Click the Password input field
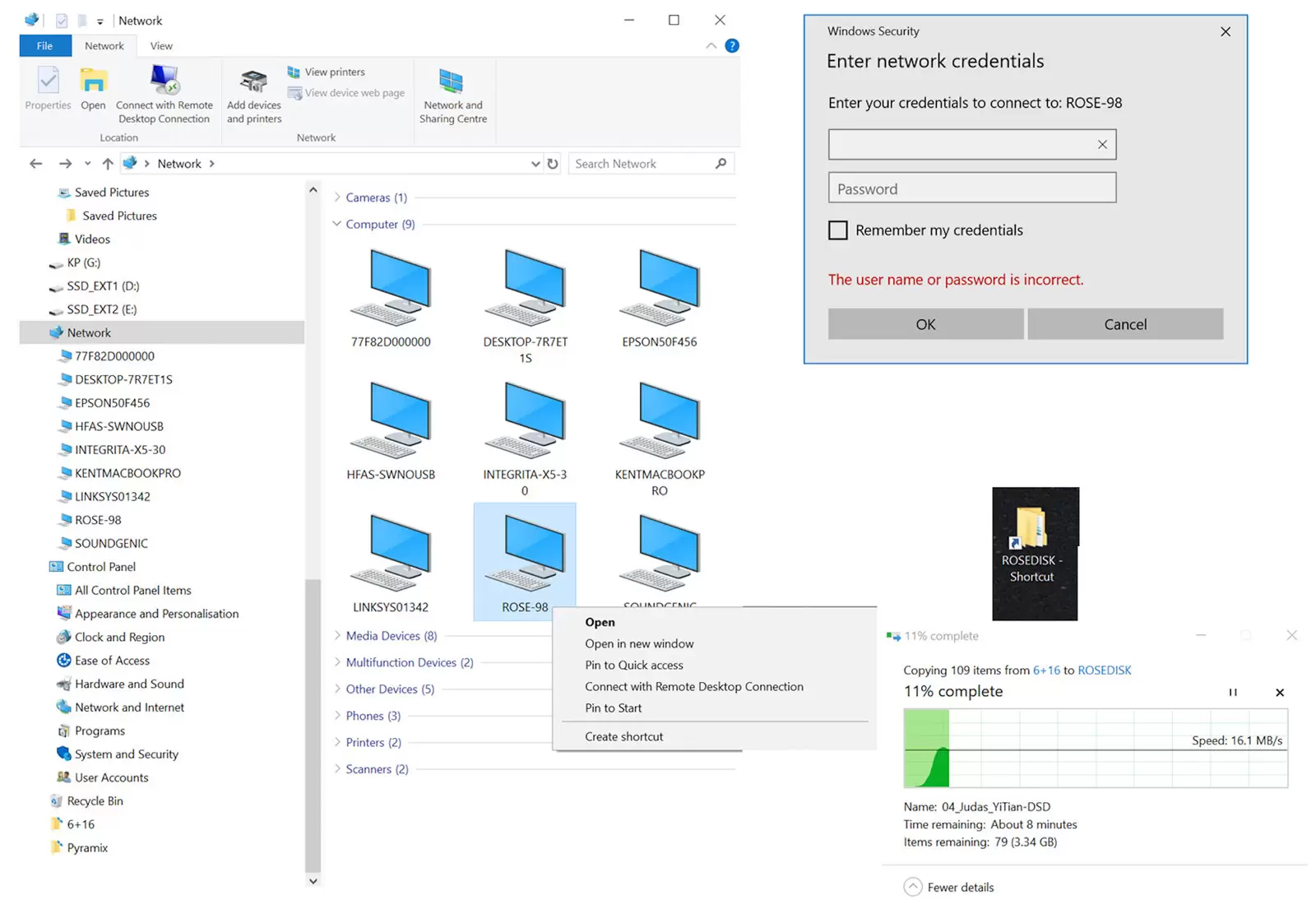The height and width of the screenshot is (914, 1316). [x=971, y=188]
